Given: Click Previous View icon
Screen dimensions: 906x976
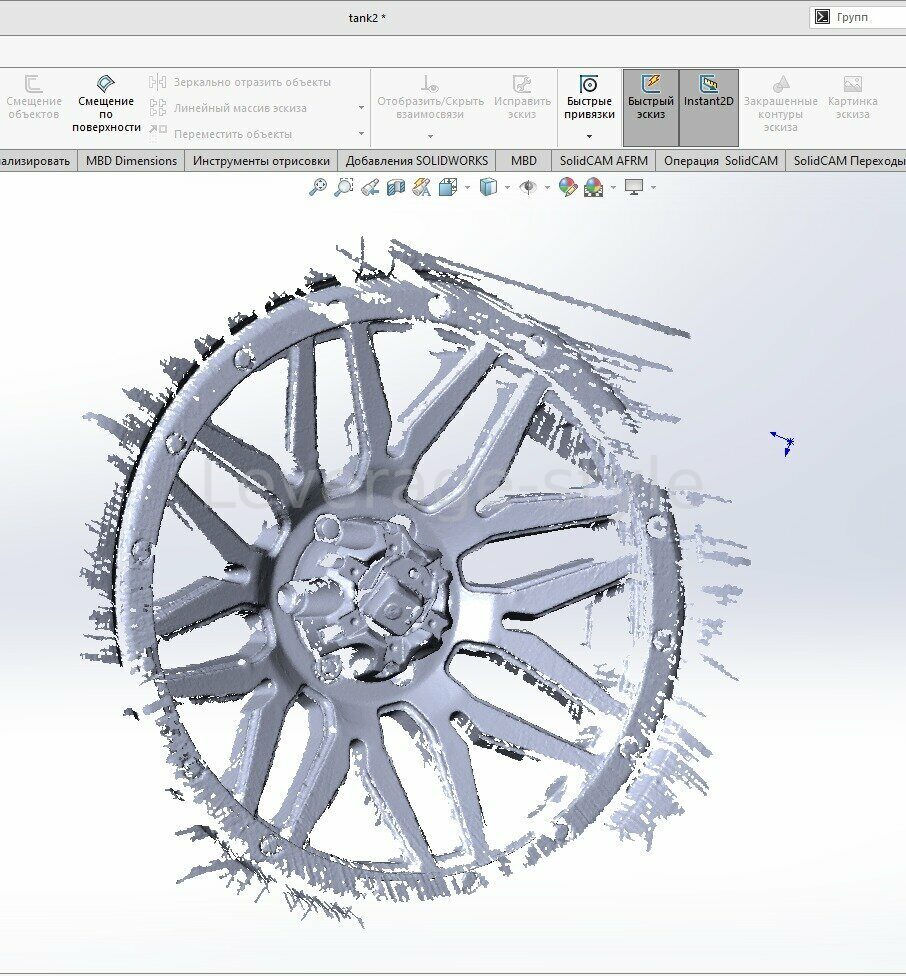Looking at the screenshot, I should pyautogui.click(x=370, y=187).
